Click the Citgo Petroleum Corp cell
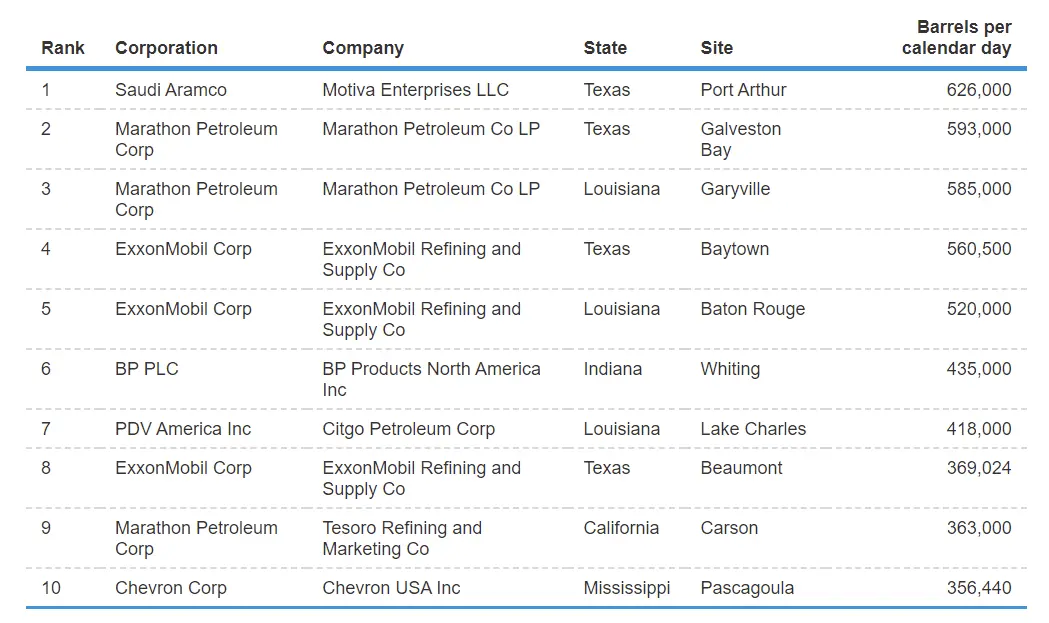 coord(408,429)
